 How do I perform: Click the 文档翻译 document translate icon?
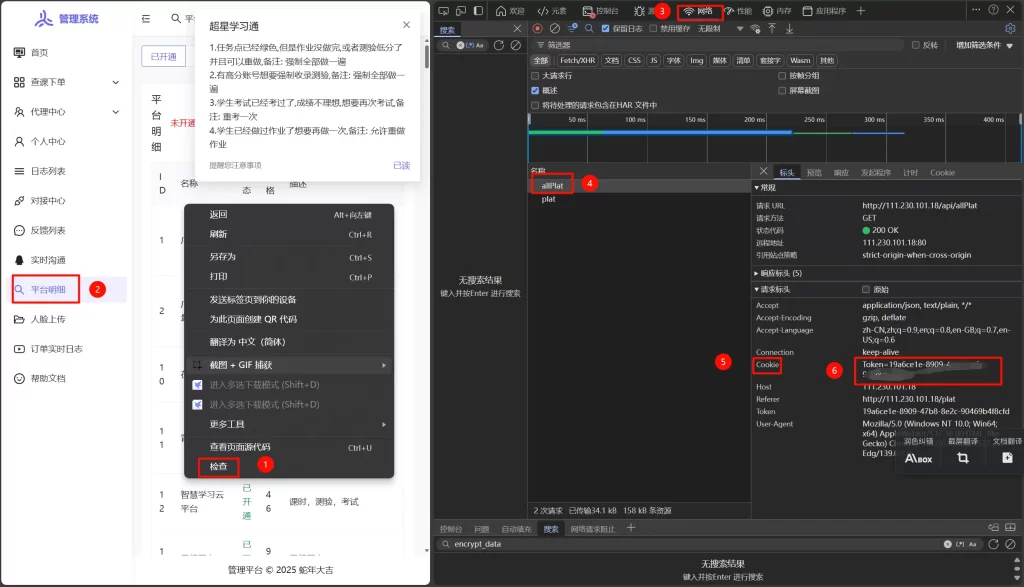(1008, 458)
